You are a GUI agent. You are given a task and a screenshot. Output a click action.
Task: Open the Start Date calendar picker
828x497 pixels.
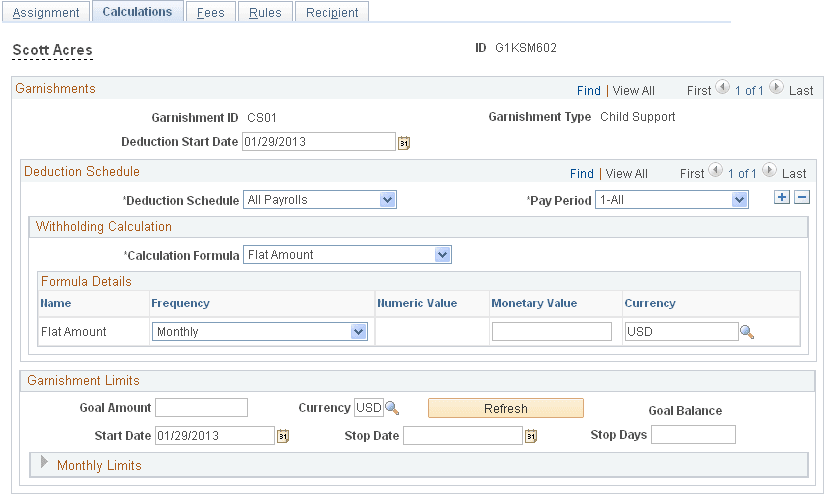[283, 436]
